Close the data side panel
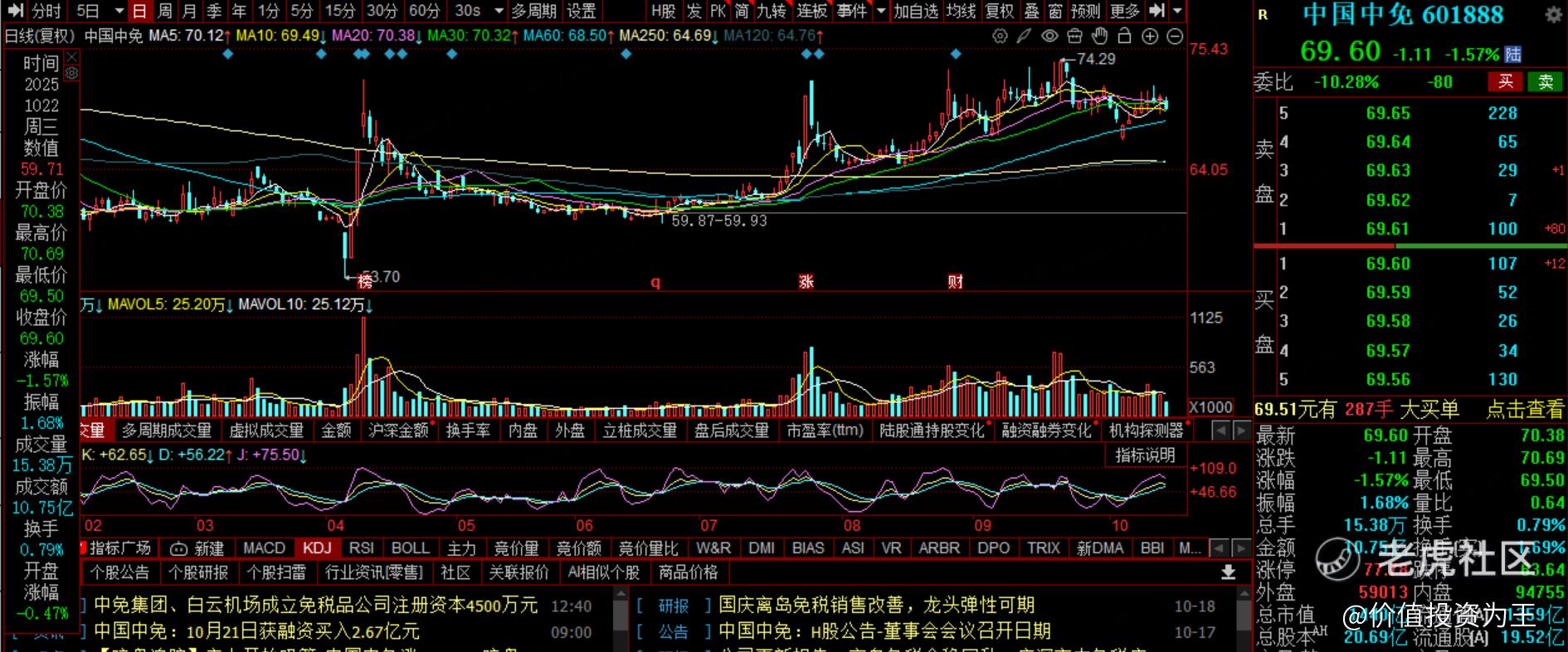 click(71, 56)
